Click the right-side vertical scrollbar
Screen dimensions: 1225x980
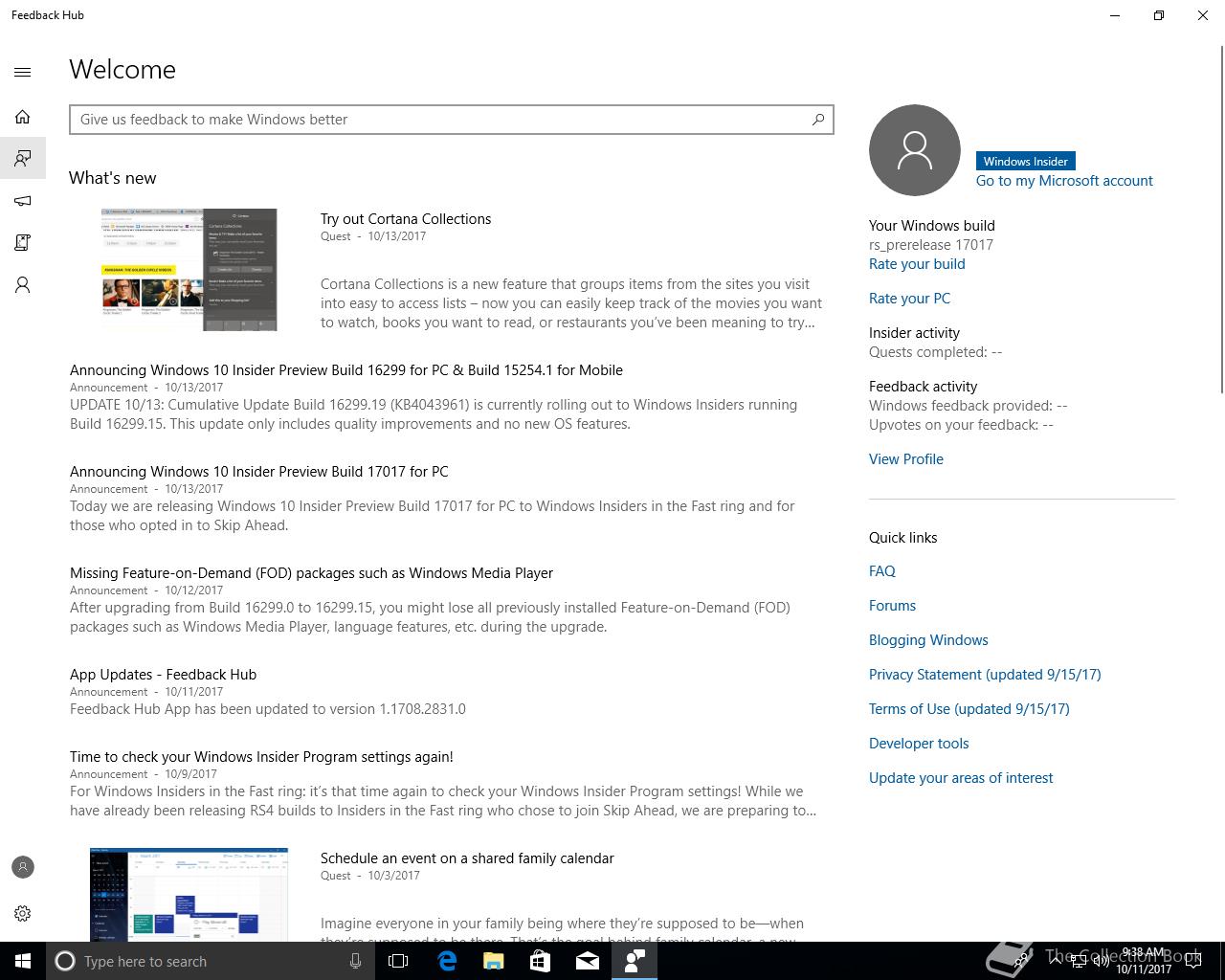(x=1220, y=220)
